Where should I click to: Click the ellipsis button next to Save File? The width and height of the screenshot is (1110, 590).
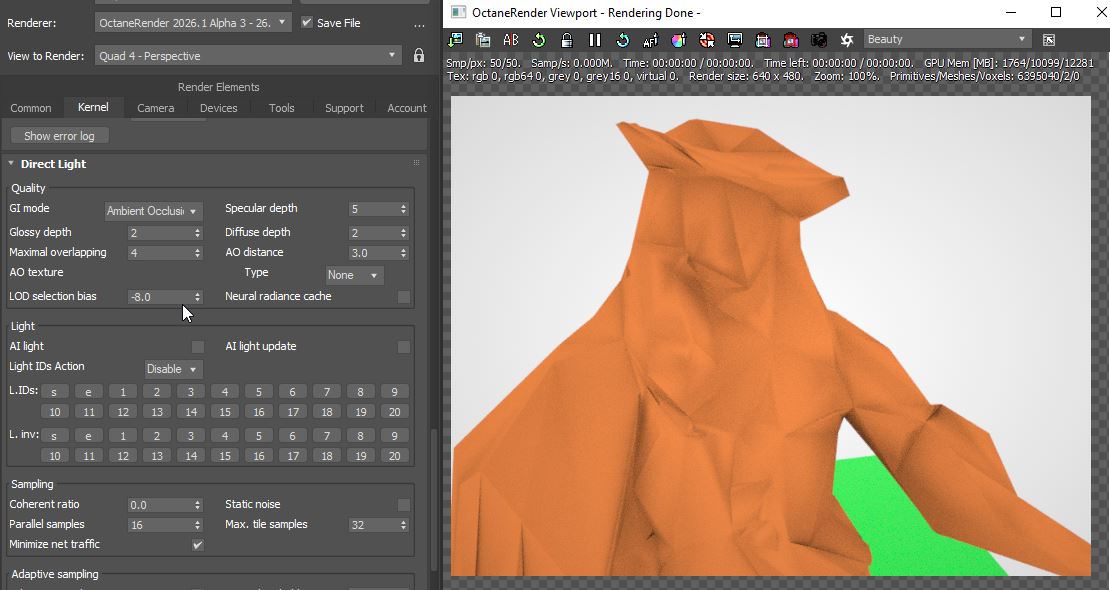point(420,24)
